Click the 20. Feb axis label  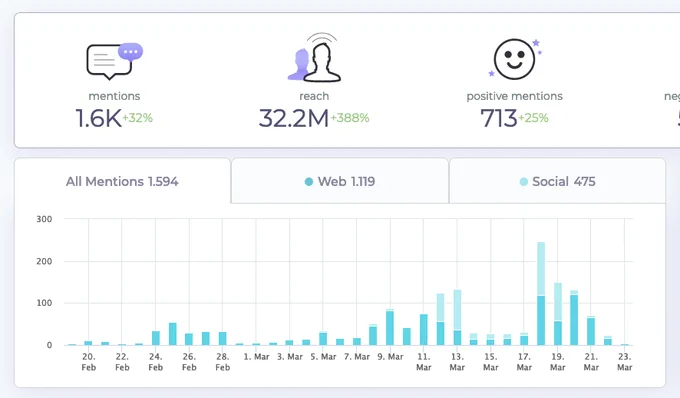coord(88,362)
